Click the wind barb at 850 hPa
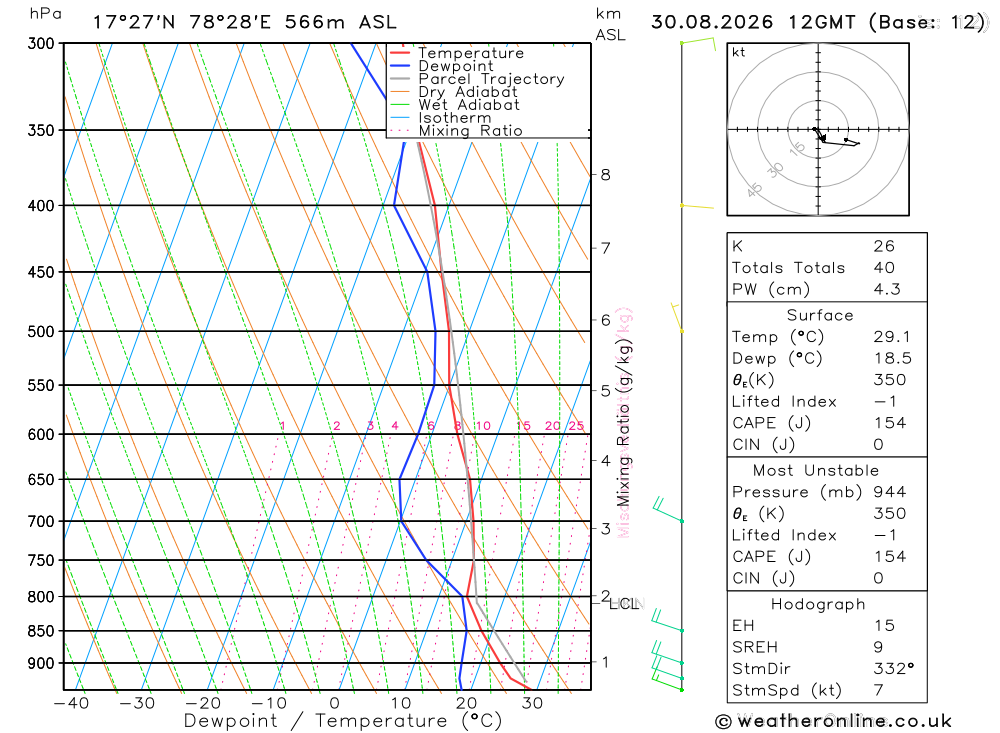The height and width of the screenshot is (733, 1000). [668, 621]
